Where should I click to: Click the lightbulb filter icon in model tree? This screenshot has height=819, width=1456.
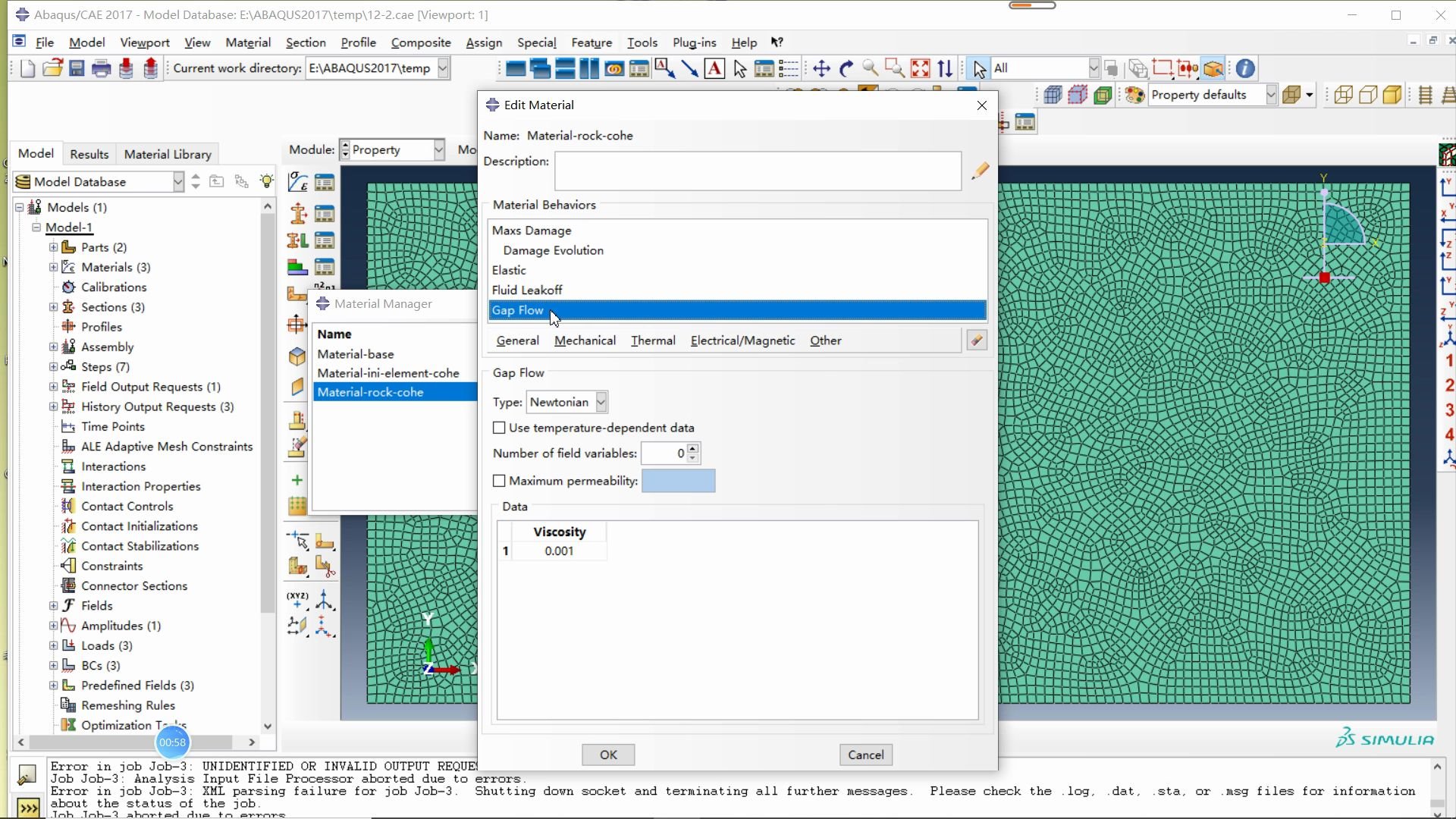pos(267,181)
